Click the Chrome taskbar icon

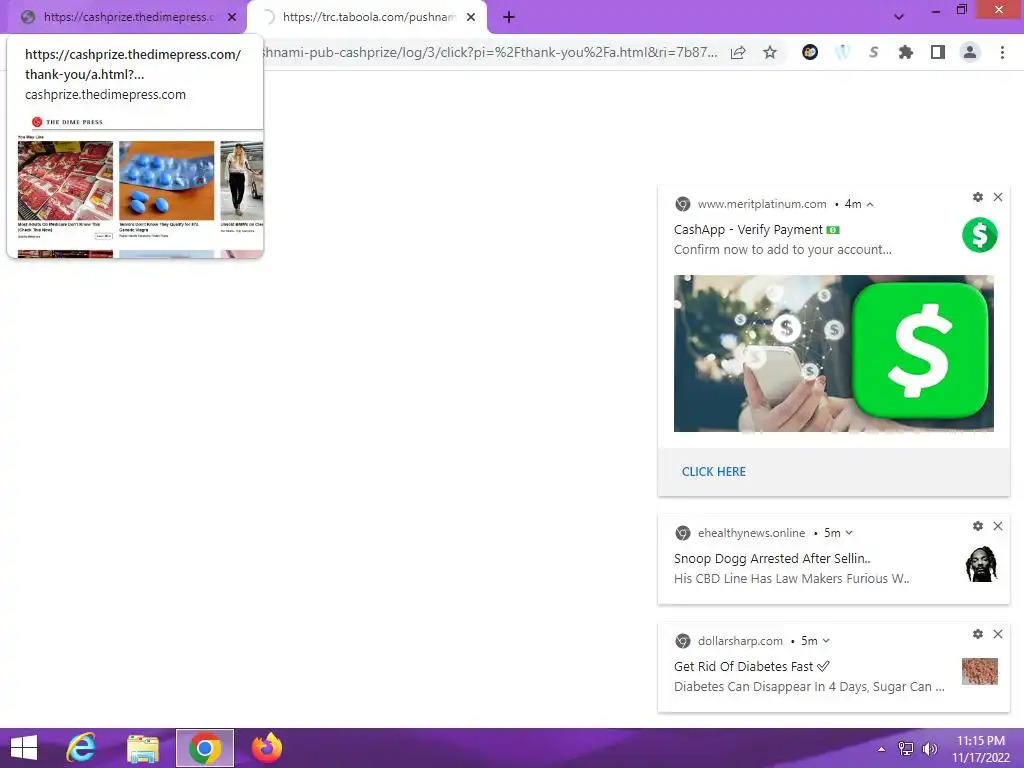(x=204, y=748)
